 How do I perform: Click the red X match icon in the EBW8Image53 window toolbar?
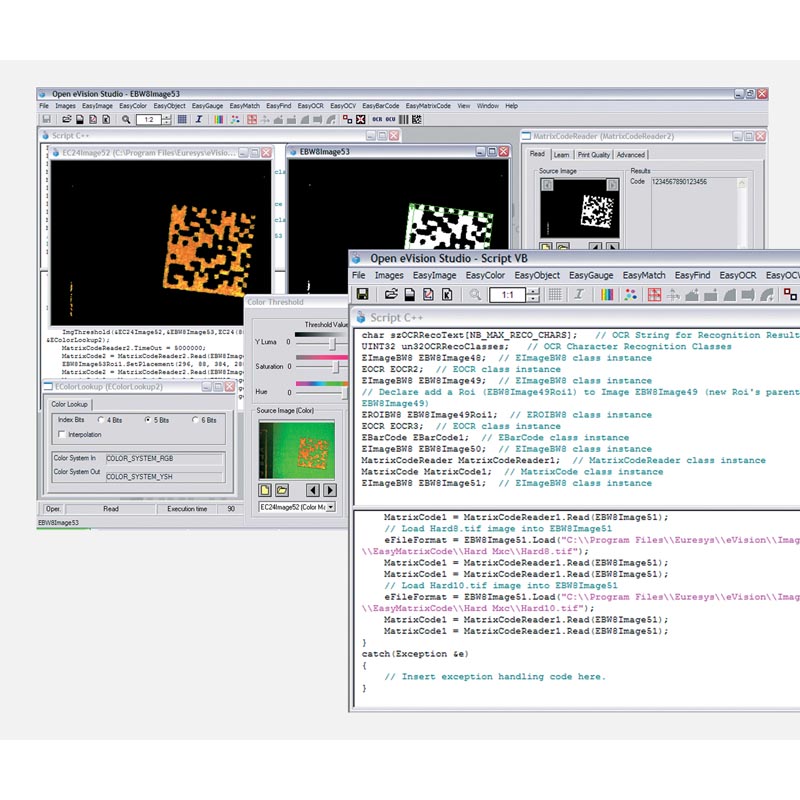(x=361, y=119)
